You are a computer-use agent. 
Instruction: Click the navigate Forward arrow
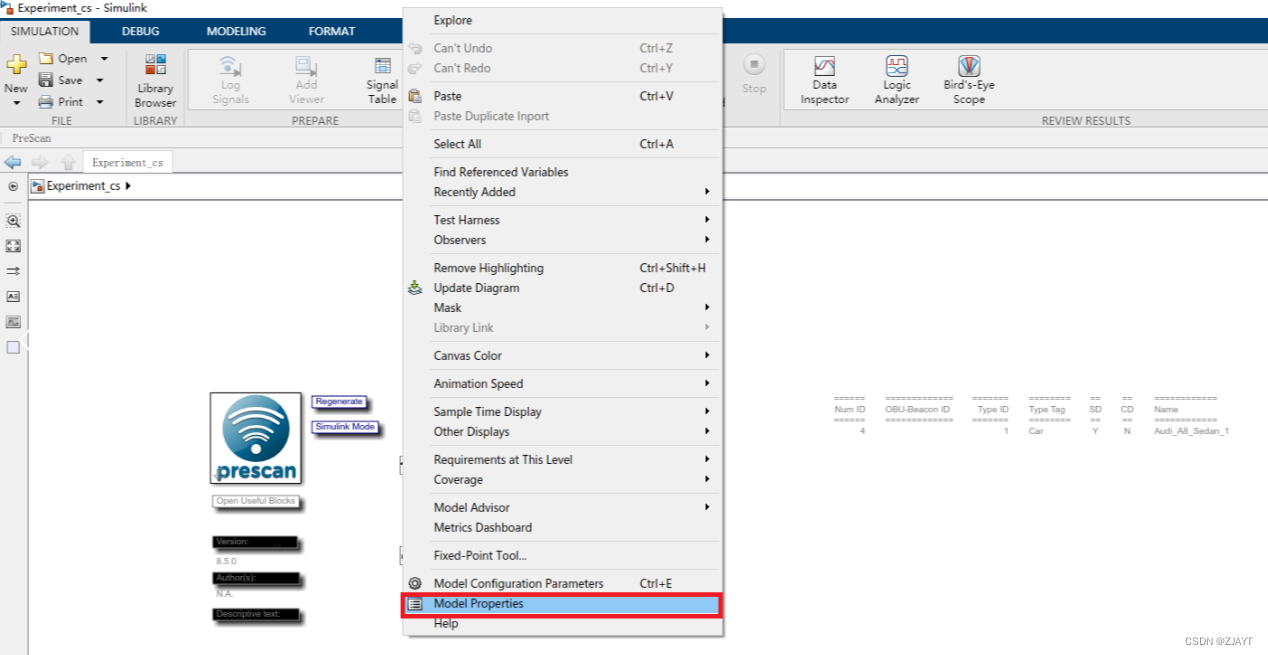[x=40, y=162]
